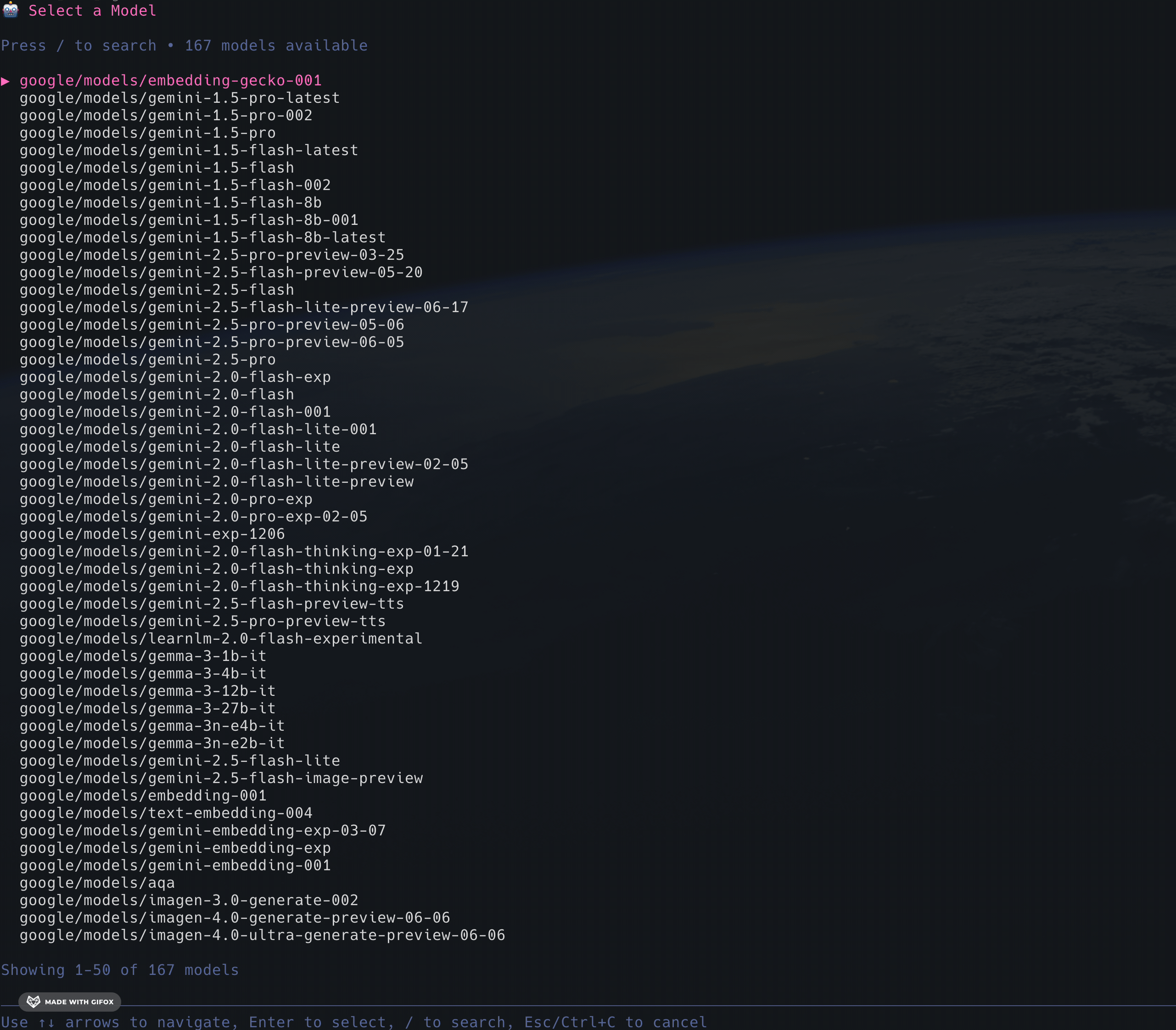This screenshot has height=1030, width=1176.
Task: Pick google/models/gemma-3-12b-it
Action: 148,691
